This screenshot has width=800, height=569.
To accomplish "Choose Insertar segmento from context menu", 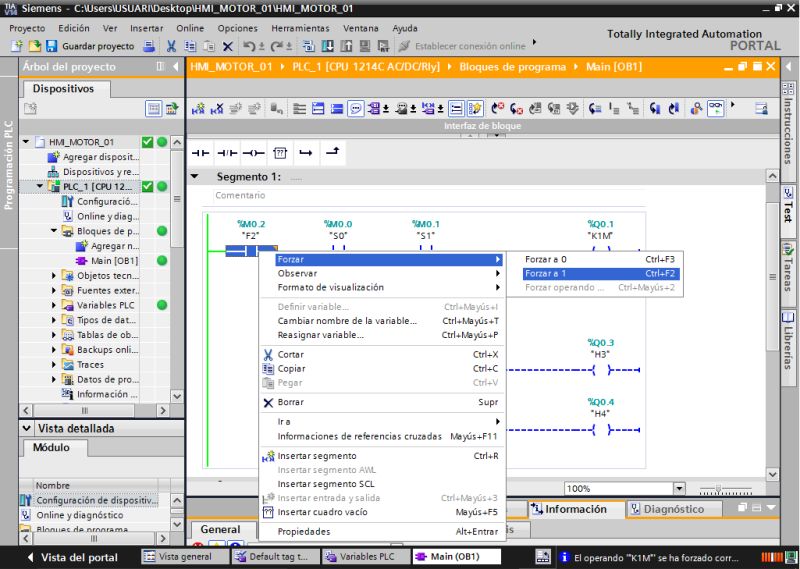I will coord(316,456).
